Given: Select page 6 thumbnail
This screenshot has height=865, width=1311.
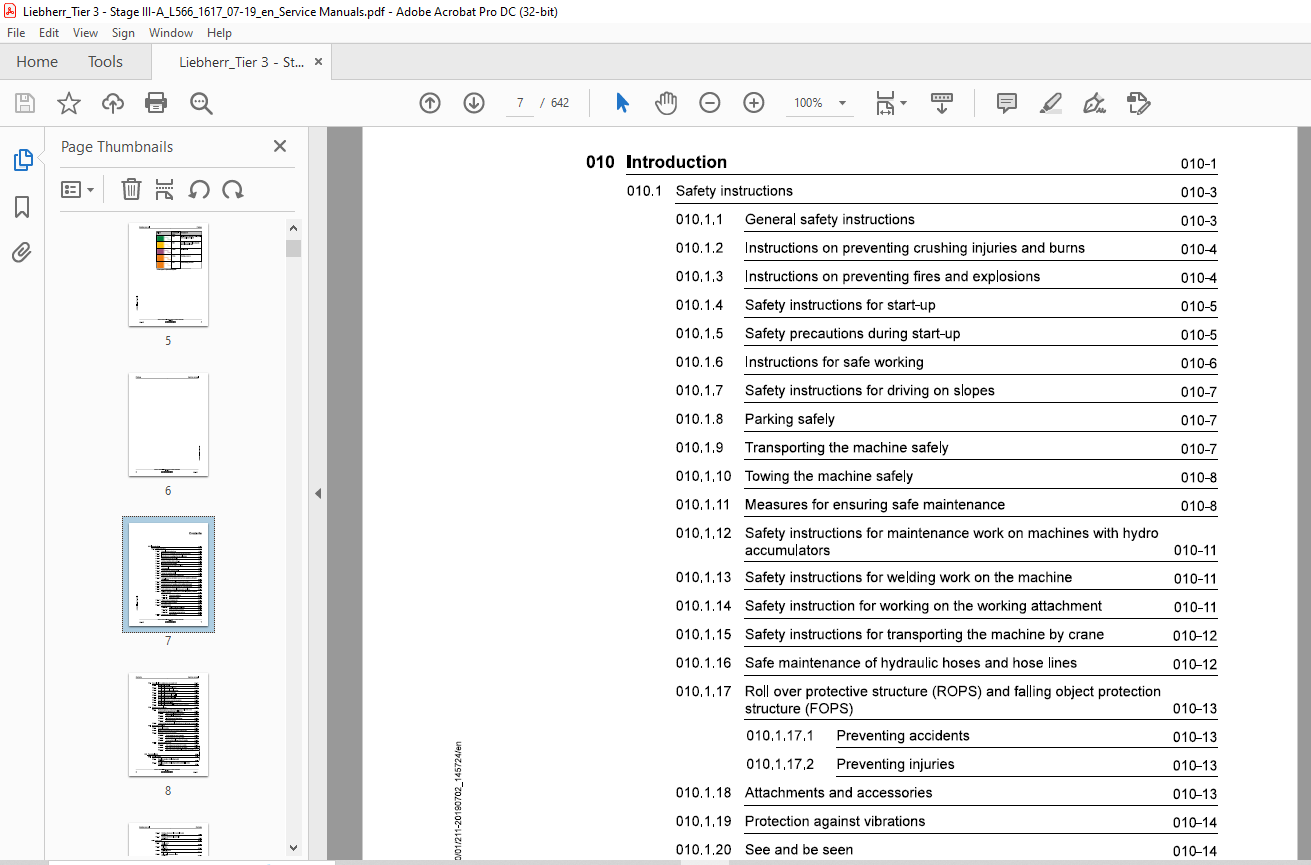Looking at the screenshot, I should [x=168, y=424].
